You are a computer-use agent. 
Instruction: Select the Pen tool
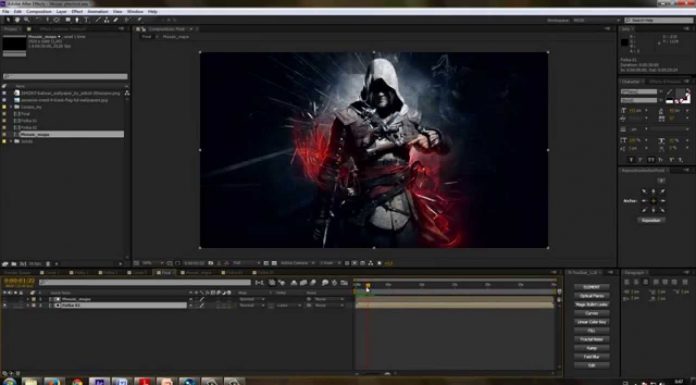[77, 20]
